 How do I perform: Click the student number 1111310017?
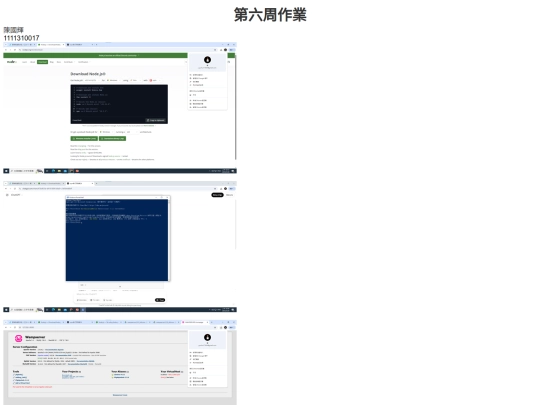point(21,38)
